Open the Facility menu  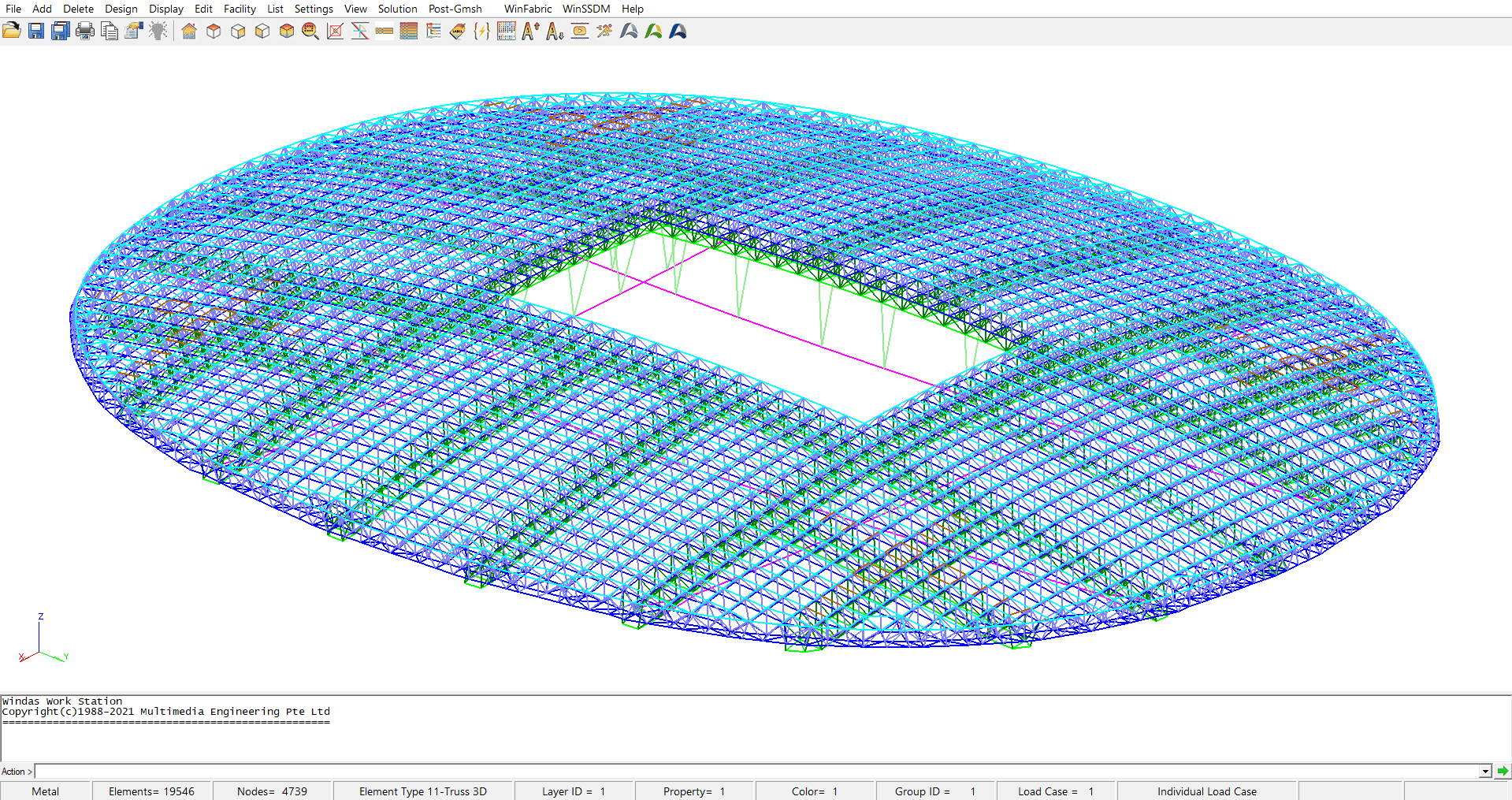pos(240,9)
